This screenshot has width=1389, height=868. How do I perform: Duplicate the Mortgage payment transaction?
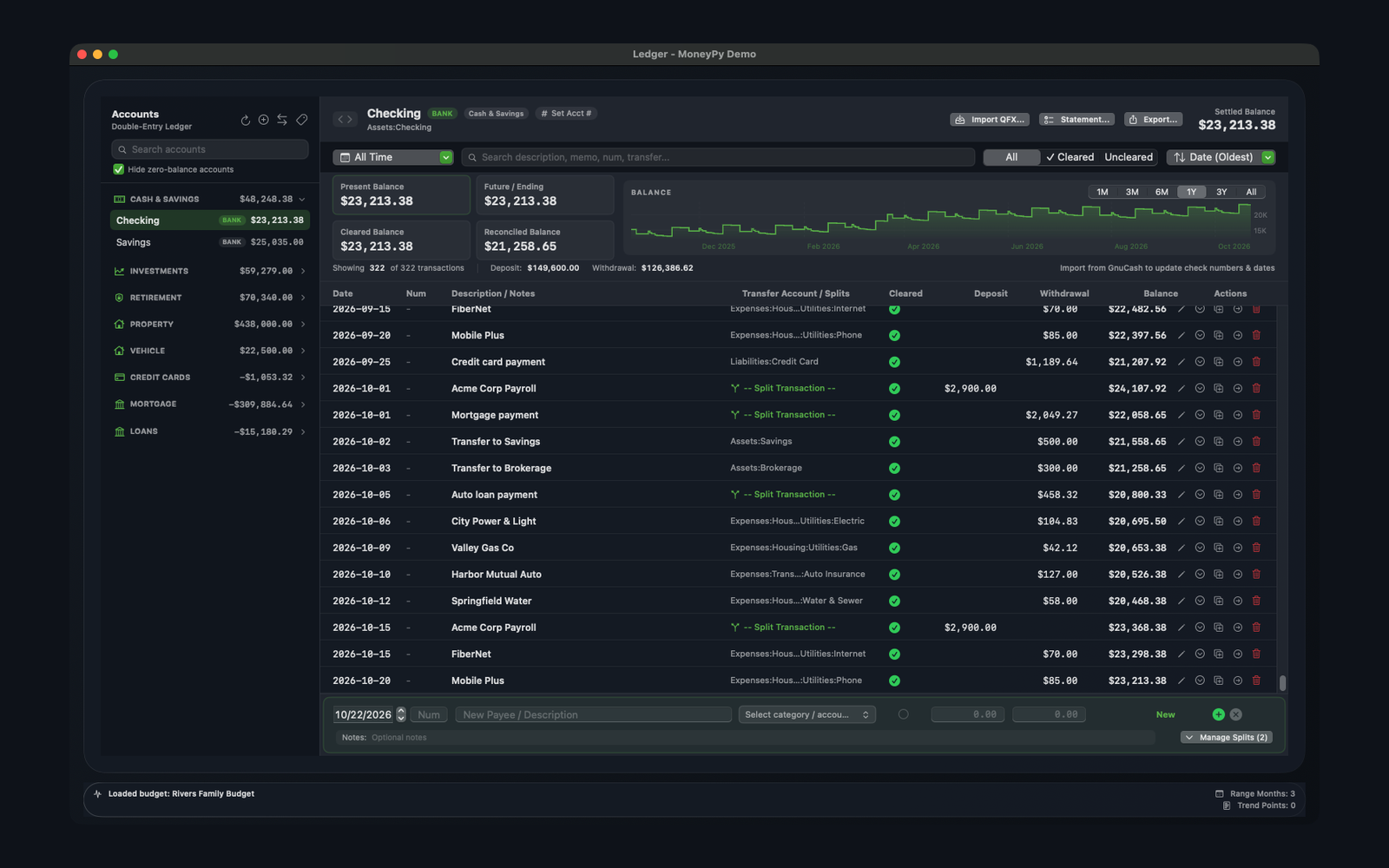(x=1219, y=415)
